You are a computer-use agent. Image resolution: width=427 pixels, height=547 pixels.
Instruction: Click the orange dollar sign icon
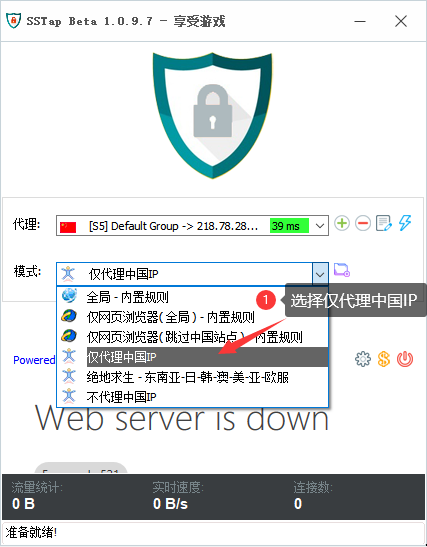384,359
